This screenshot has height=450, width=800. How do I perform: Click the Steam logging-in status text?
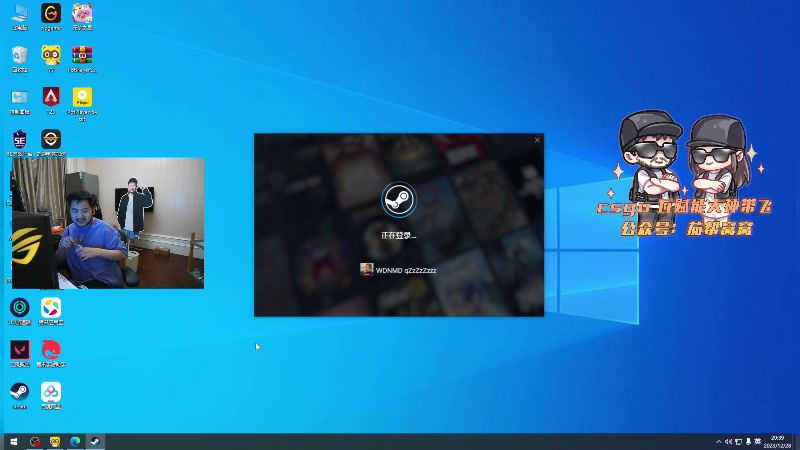click(x=398, y=235)
